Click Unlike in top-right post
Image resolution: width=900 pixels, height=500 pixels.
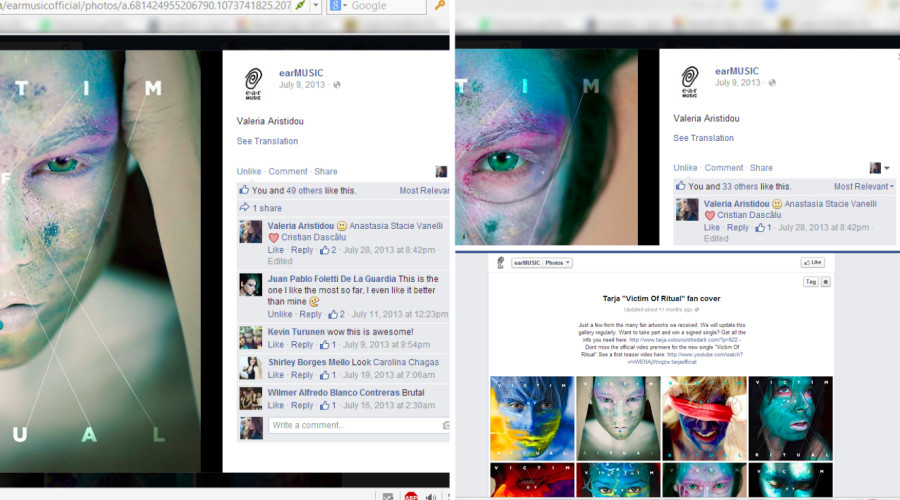click(x=685, y=168)
